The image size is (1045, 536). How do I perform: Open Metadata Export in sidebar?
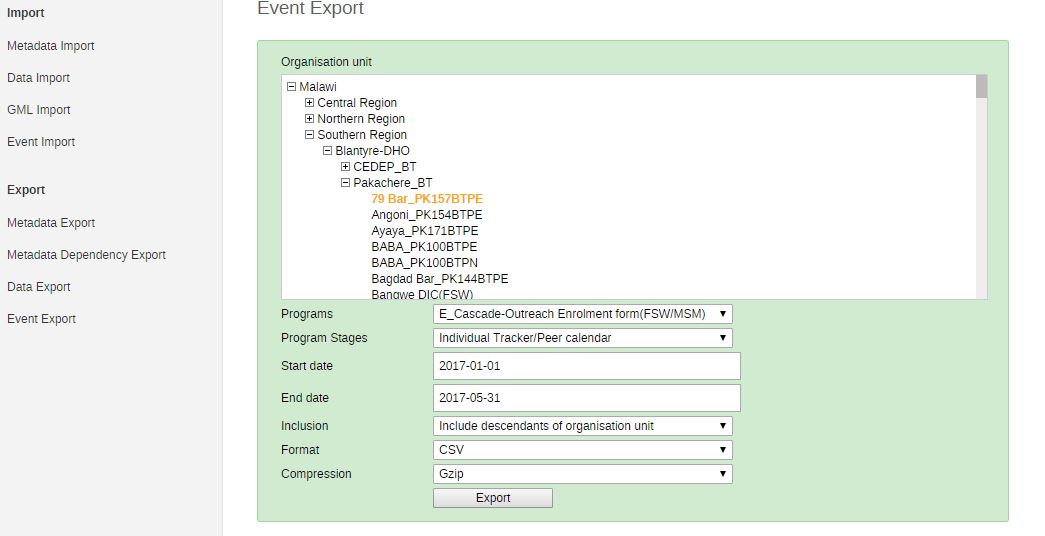51,223
